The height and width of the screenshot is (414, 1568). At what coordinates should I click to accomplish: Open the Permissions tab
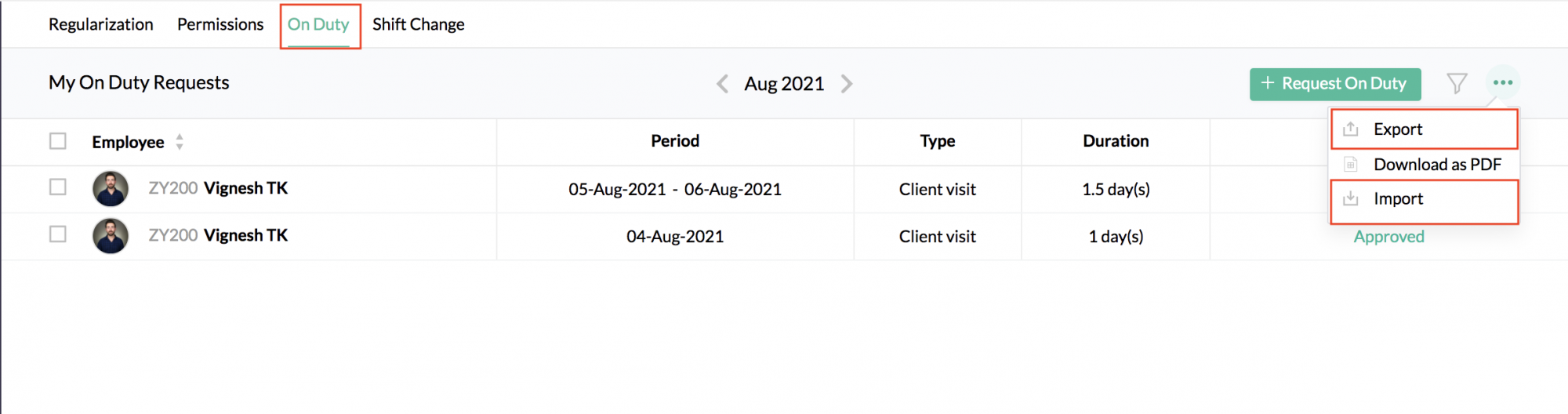tap(220, 24)
